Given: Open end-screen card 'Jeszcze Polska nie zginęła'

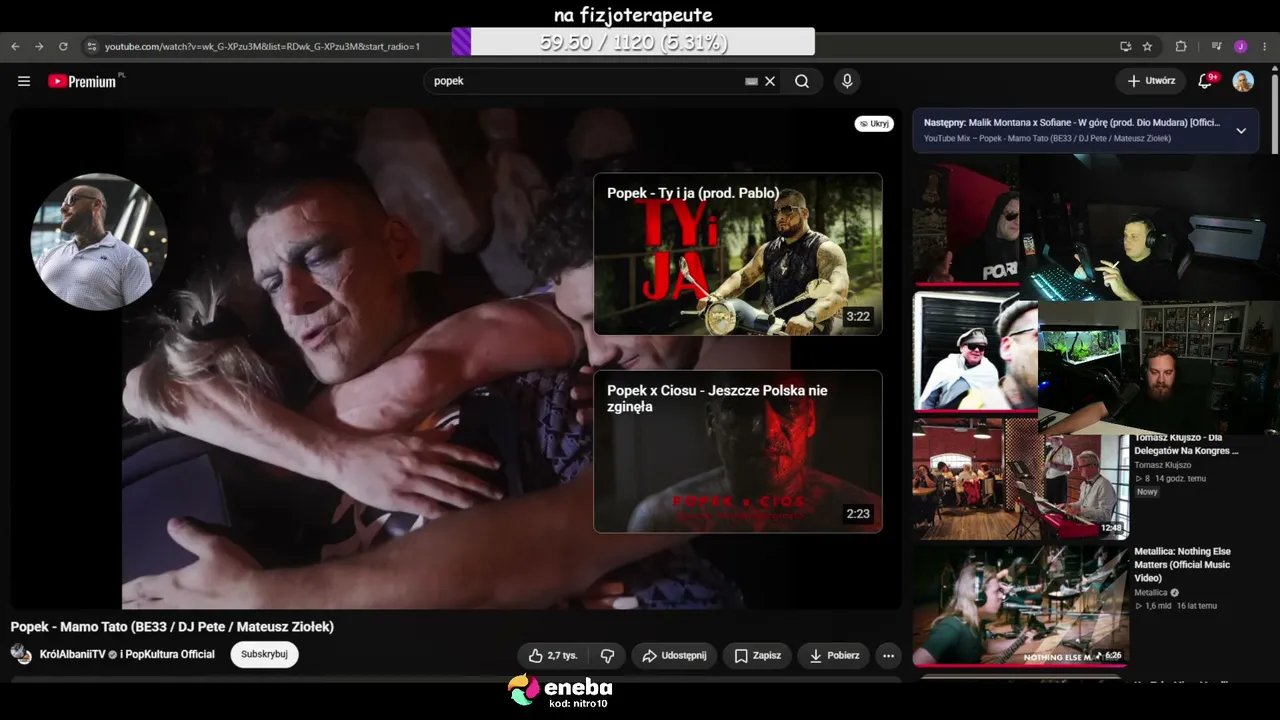Looking at the screenshot, I should pyautogui.click(x=738, y=451).
